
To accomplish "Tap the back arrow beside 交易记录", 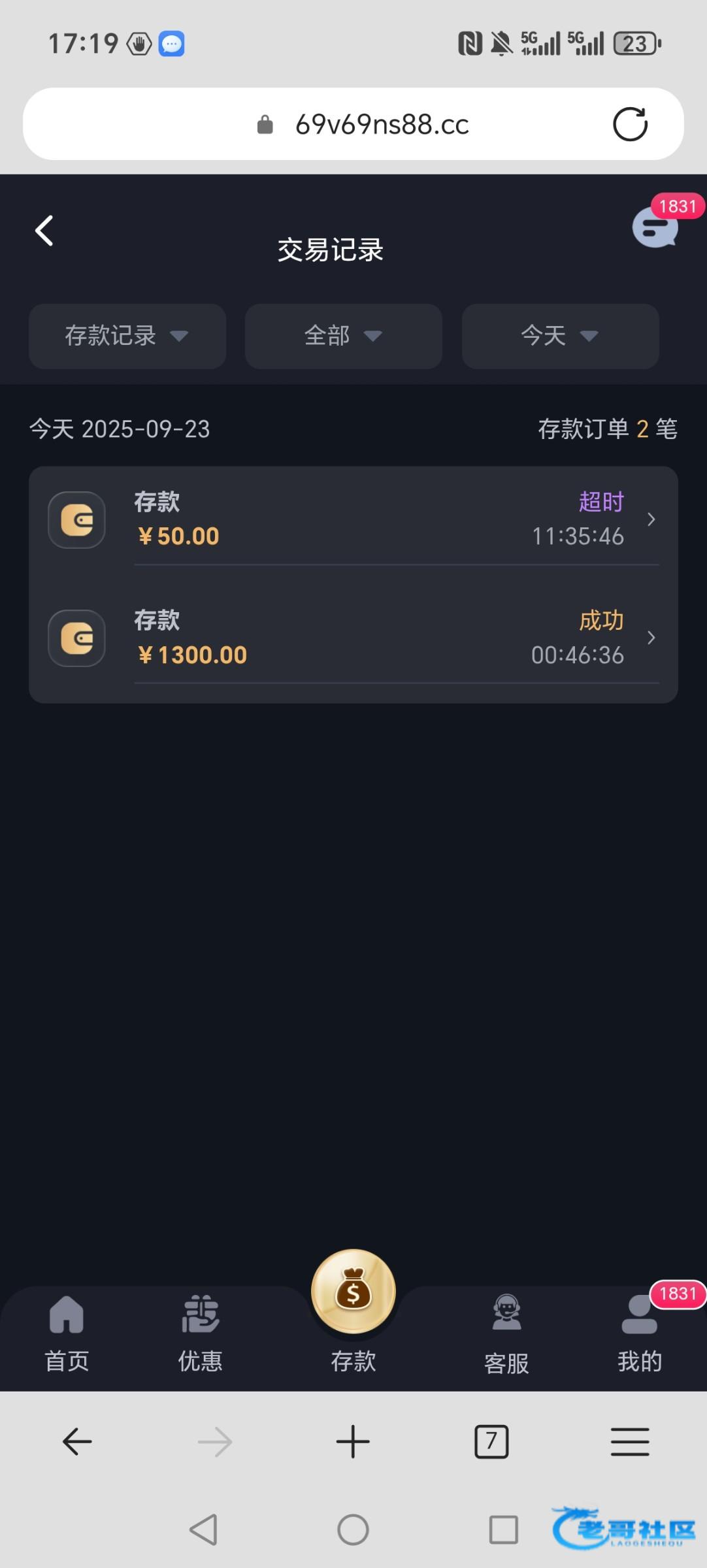I will tap(44, 231).
